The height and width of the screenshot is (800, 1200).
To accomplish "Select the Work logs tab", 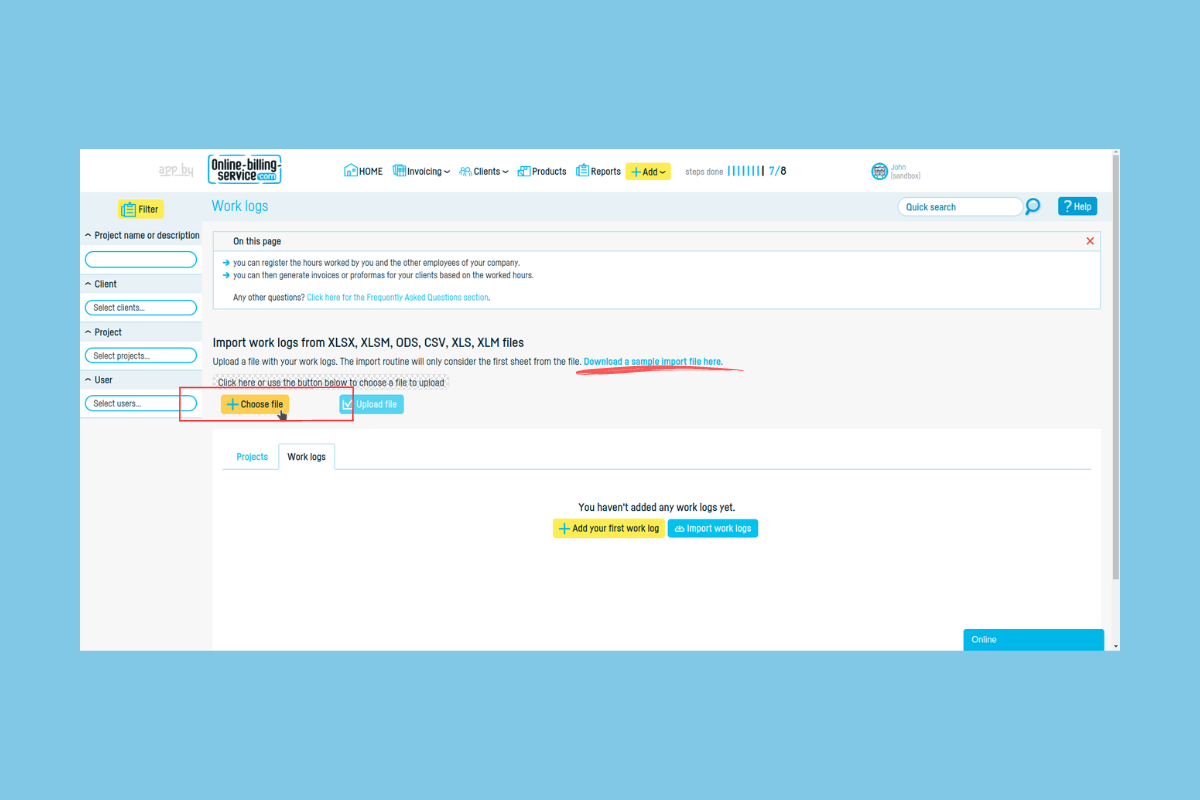I will (x=306, y=457).
